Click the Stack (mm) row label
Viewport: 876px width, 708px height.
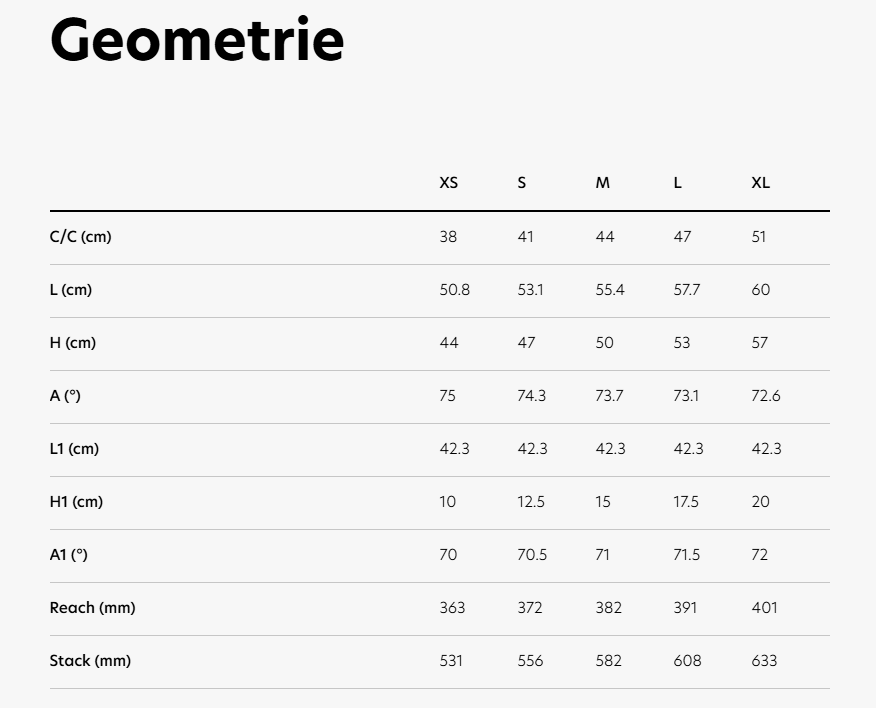tap(90, 661)
